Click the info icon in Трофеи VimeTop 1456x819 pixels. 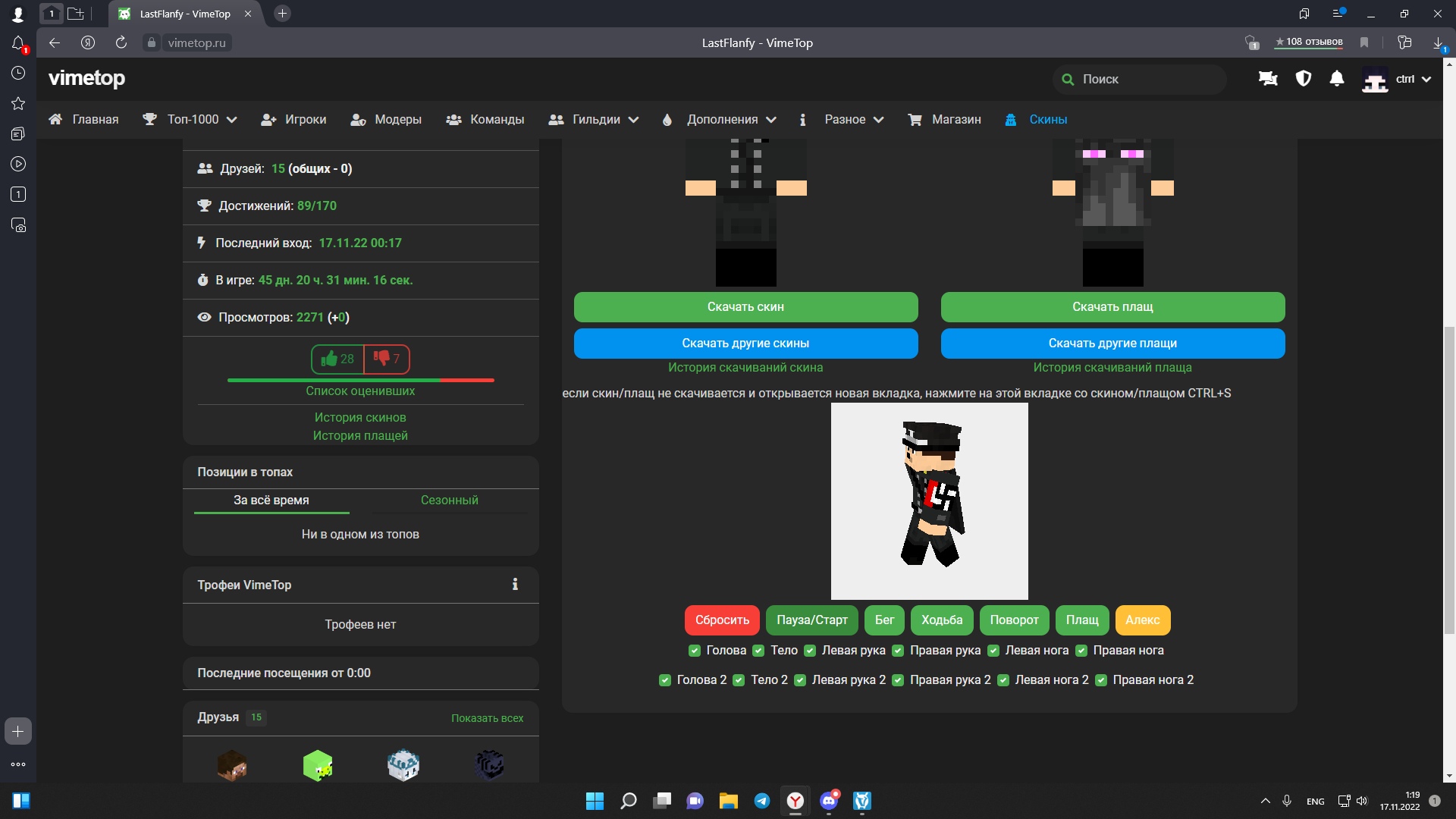point(515,585)
